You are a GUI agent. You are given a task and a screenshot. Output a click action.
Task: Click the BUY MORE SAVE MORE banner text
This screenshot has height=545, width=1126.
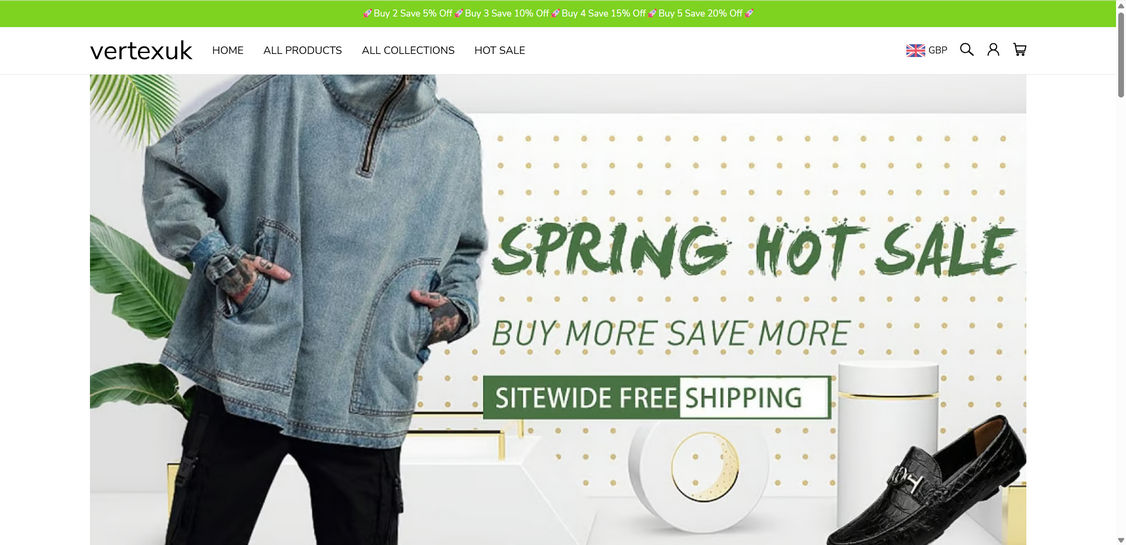pyautogui.click(x=671, y=333)
